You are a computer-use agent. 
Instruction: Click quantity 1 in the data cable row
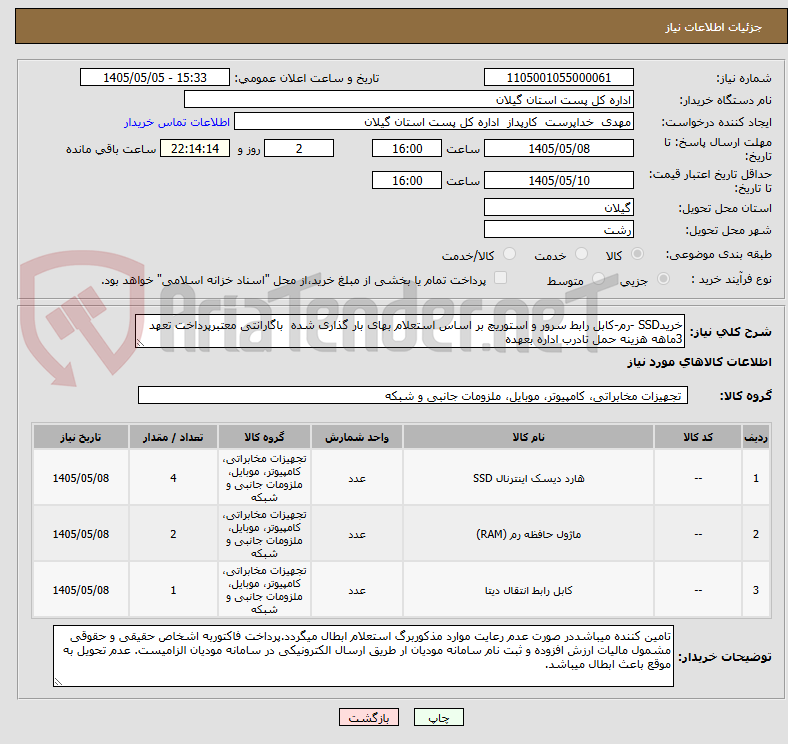pos(173,590)
